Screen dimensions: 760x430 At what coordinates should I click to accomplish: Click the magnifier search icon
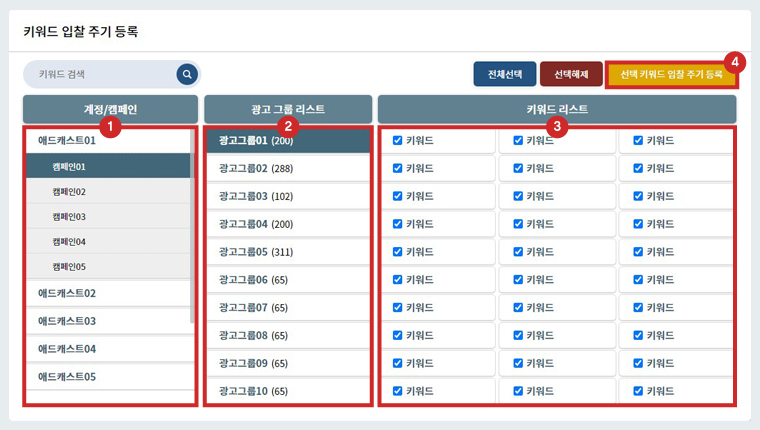[187, 74]
